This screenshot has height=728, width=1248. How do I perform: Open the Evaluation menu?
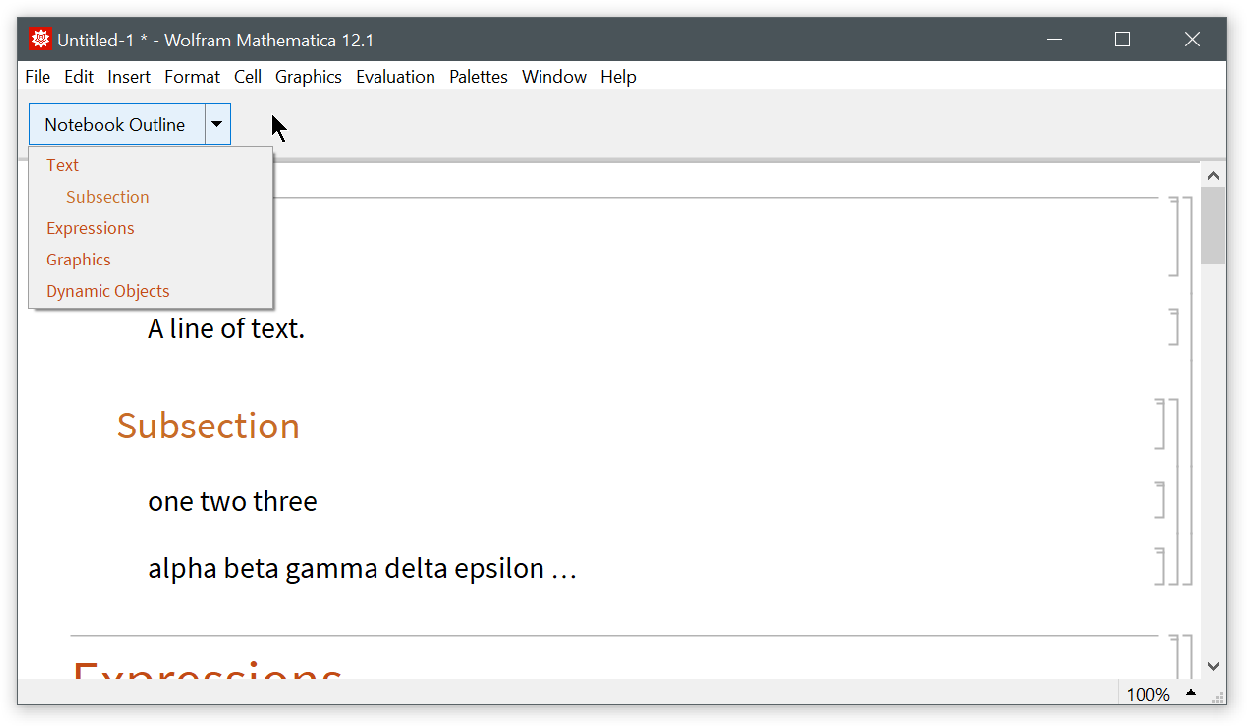tap(395, 77)
